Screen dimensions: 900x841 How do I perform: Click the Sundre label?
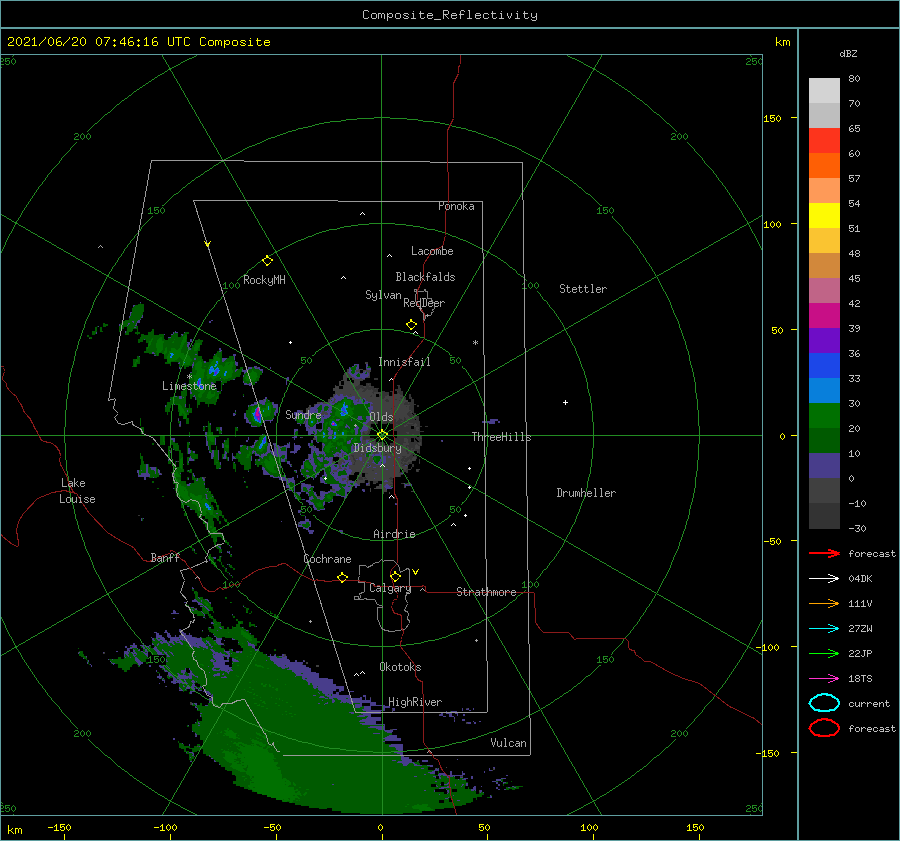coord(303,414)
